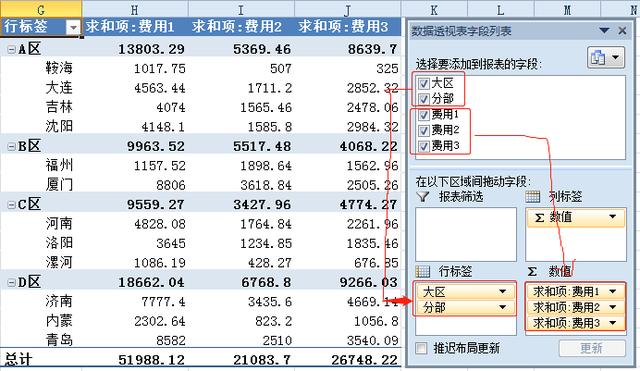Open dropdown for 求和项:费用1 value field
640x371 pixels.
(x=613, y=291)
